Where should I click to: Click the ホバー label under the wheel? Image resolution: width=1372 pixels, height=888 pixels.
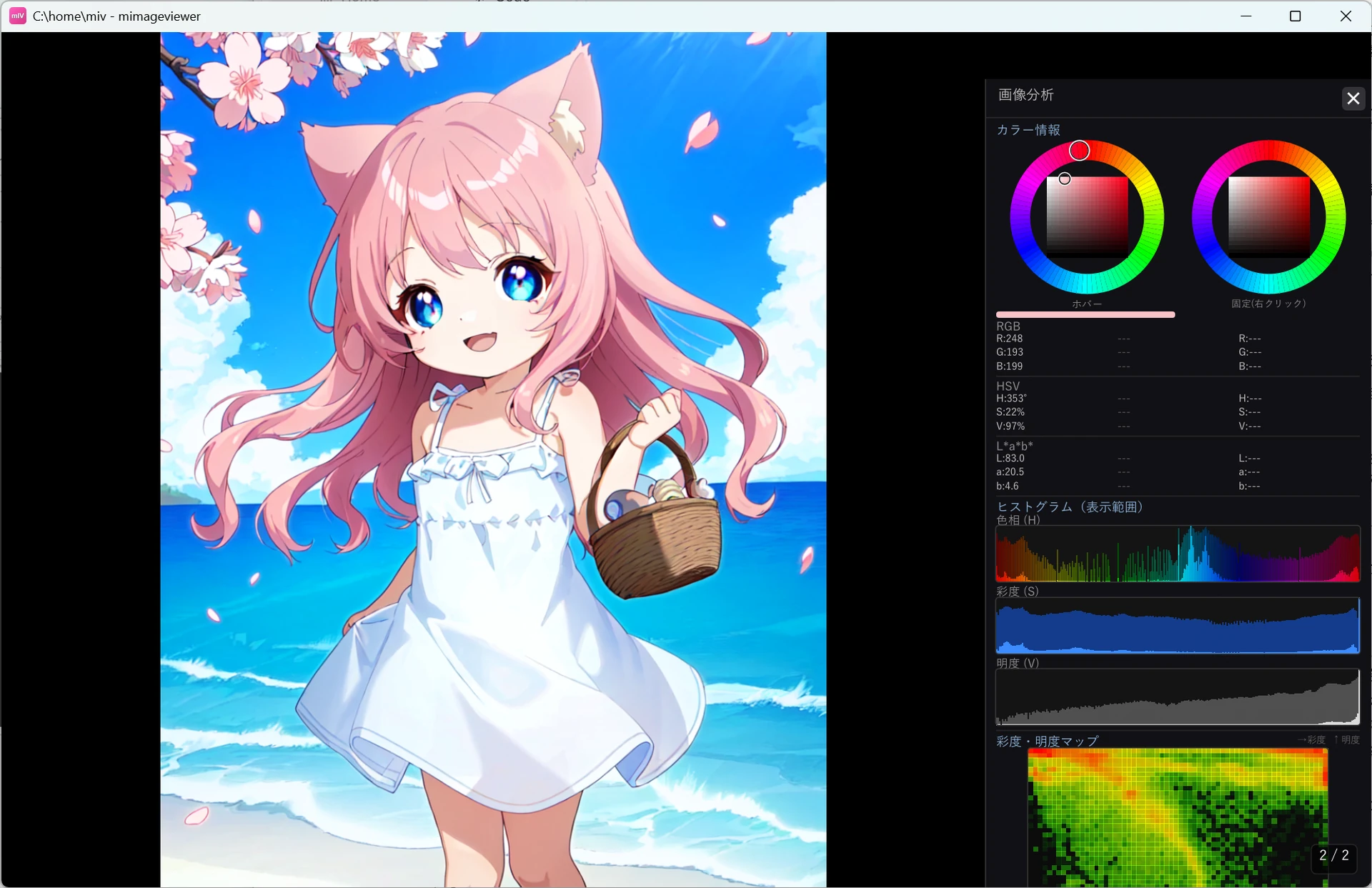(1087, 304)
